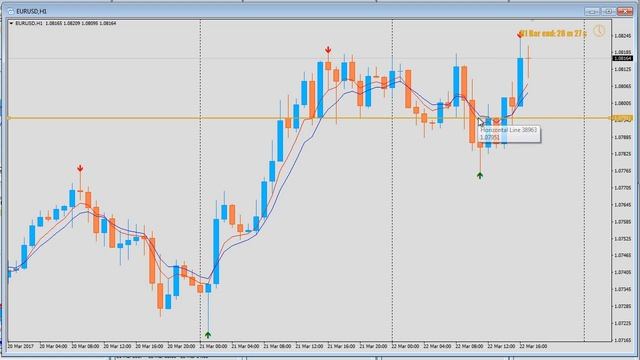Click the 20 Mar 12:00 time label

click(x=117, y=346)
